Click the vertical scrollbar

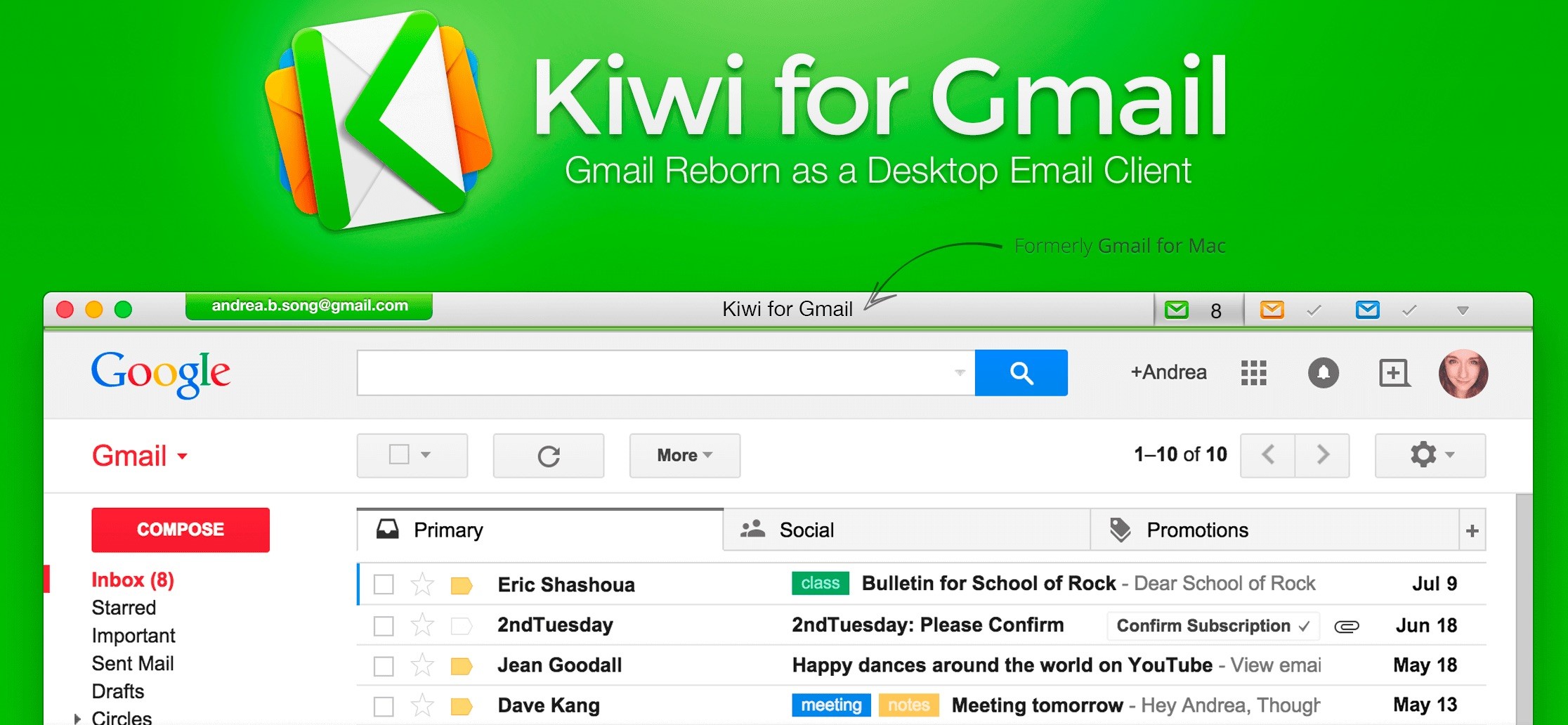pyautogui.click(x=1524, y=608)
